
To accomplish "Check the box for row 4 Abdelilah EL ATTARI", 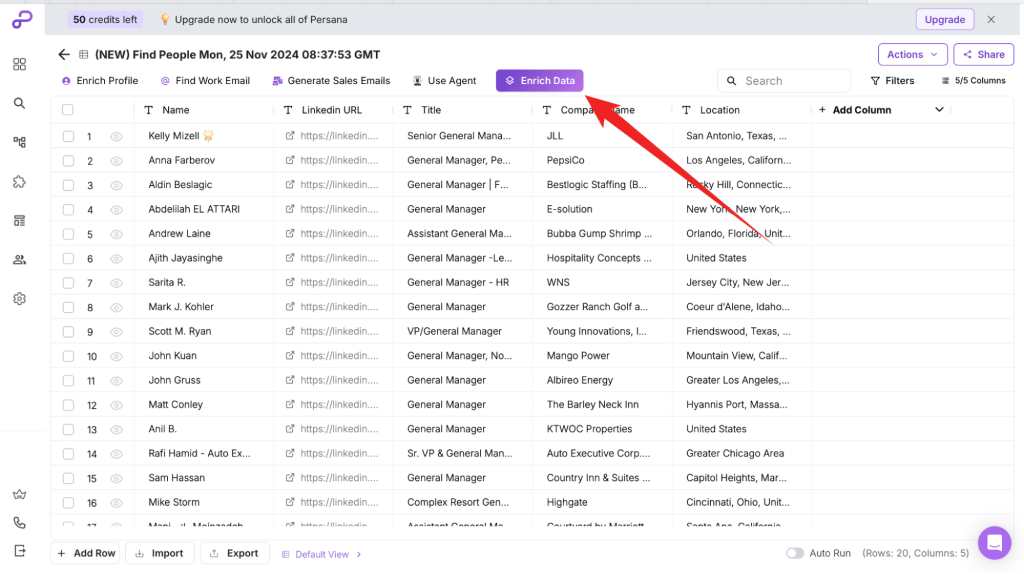I will coord(68,210).
